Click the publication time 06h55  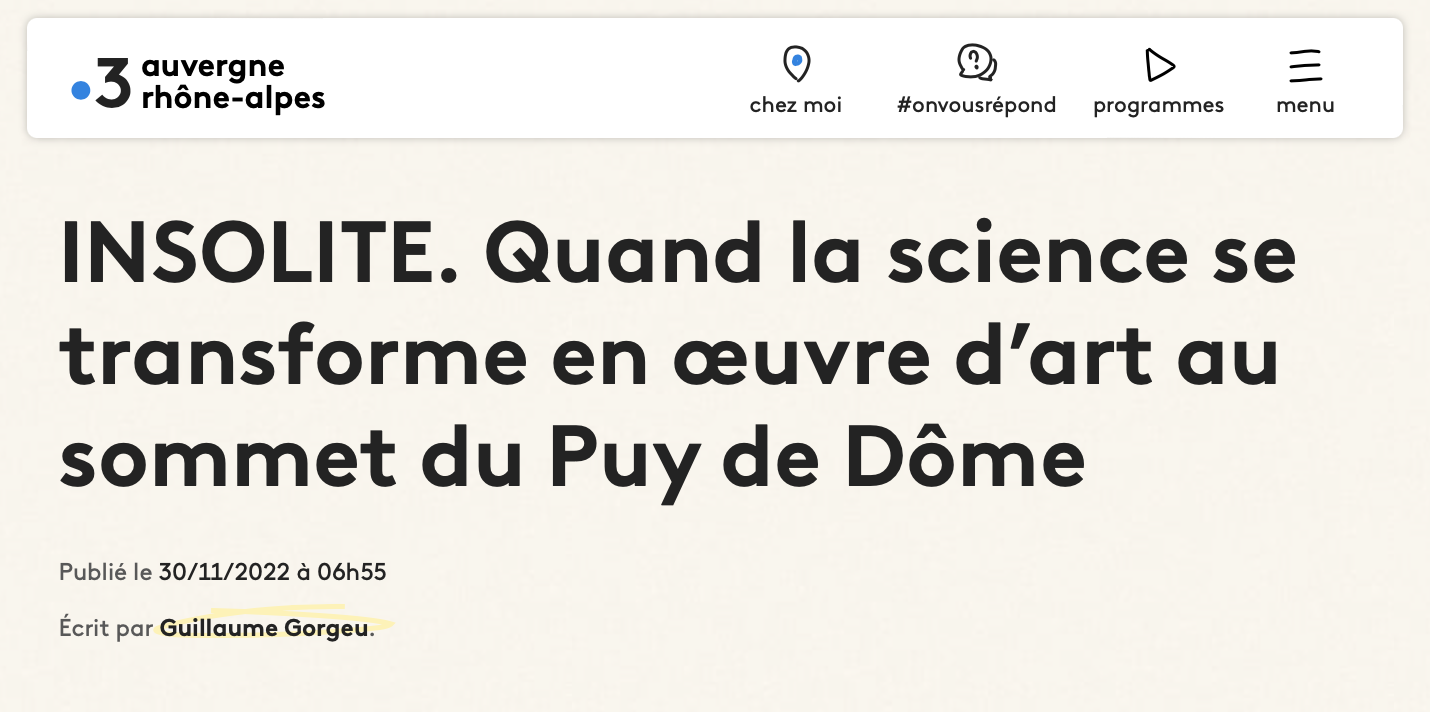[352, 573]
